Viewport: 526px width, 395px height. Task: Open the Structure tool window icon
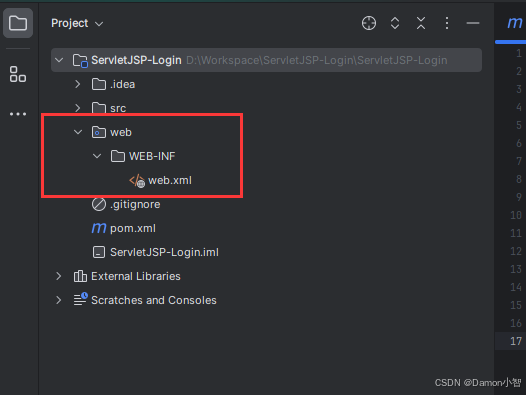pyautogui.click(x=18, y=74)
